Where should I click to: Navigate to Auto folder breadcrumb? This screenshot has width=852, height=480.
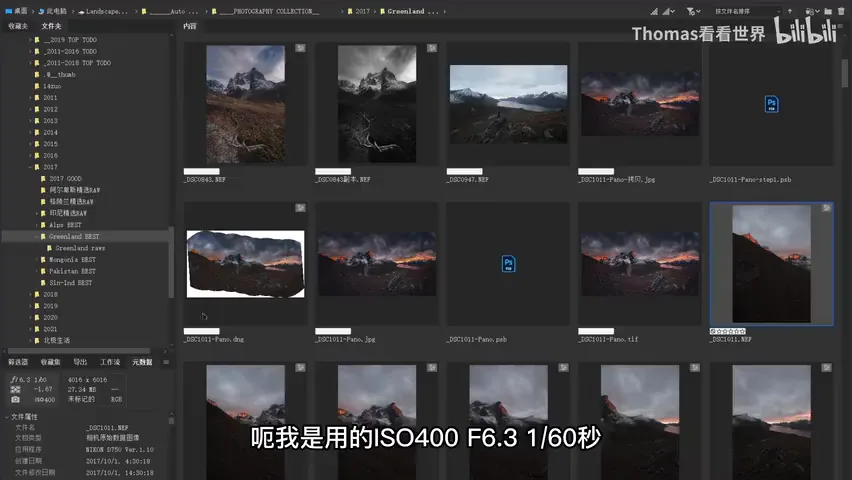(174, 11)
